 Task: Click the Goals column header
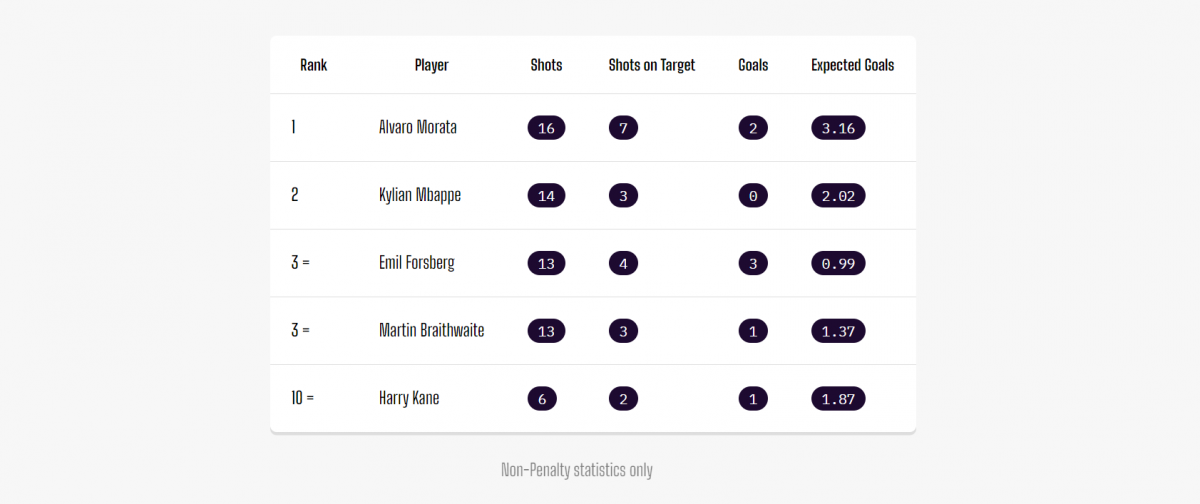coord(753,65)
